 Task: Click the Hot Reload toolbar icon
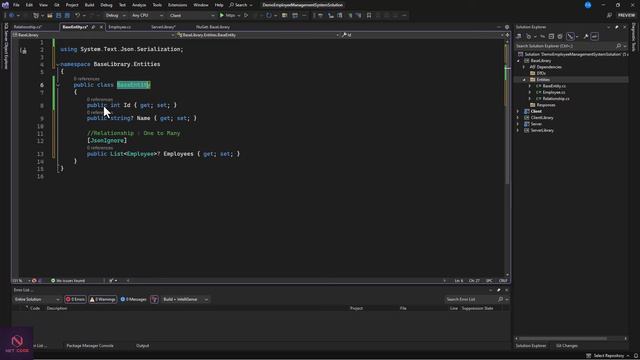[x=269, y=16]
